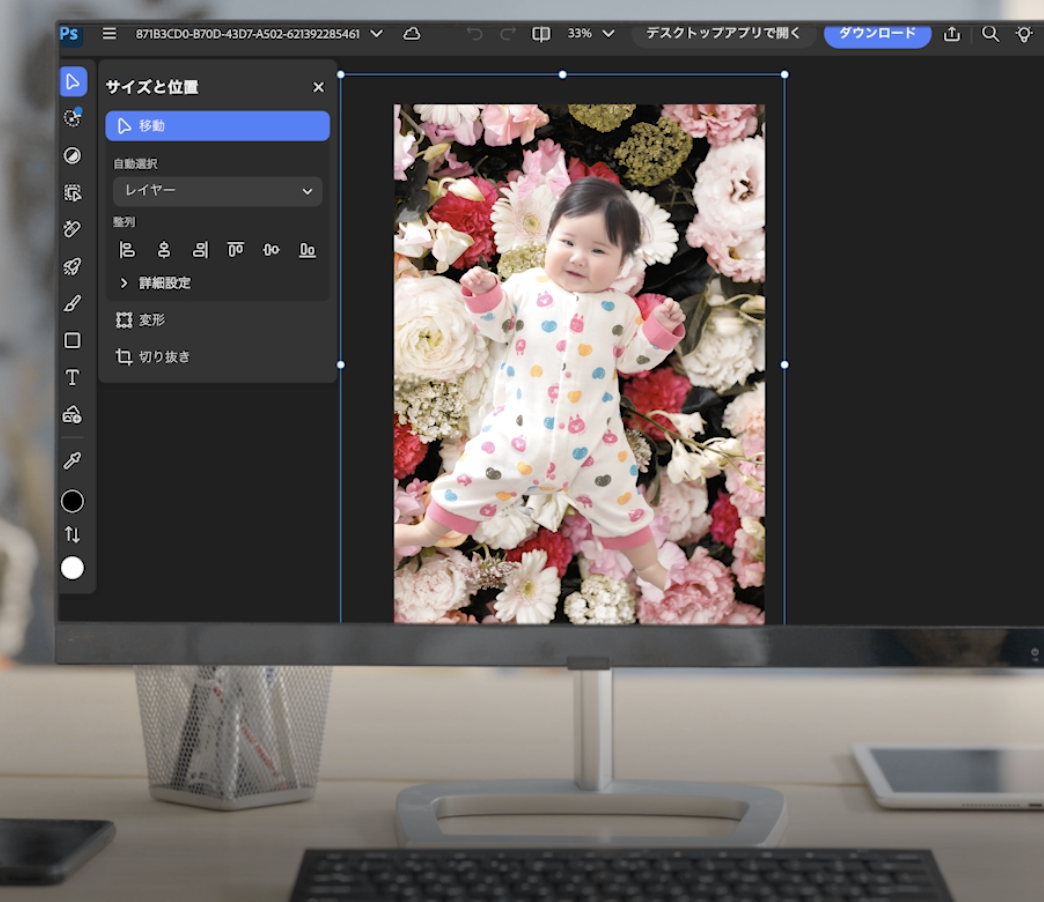Image resolution: width=1044 pixels, height=902 pixels.
Task: Select the Adjustments half-circle tool
Action: [x=72, y=155]
